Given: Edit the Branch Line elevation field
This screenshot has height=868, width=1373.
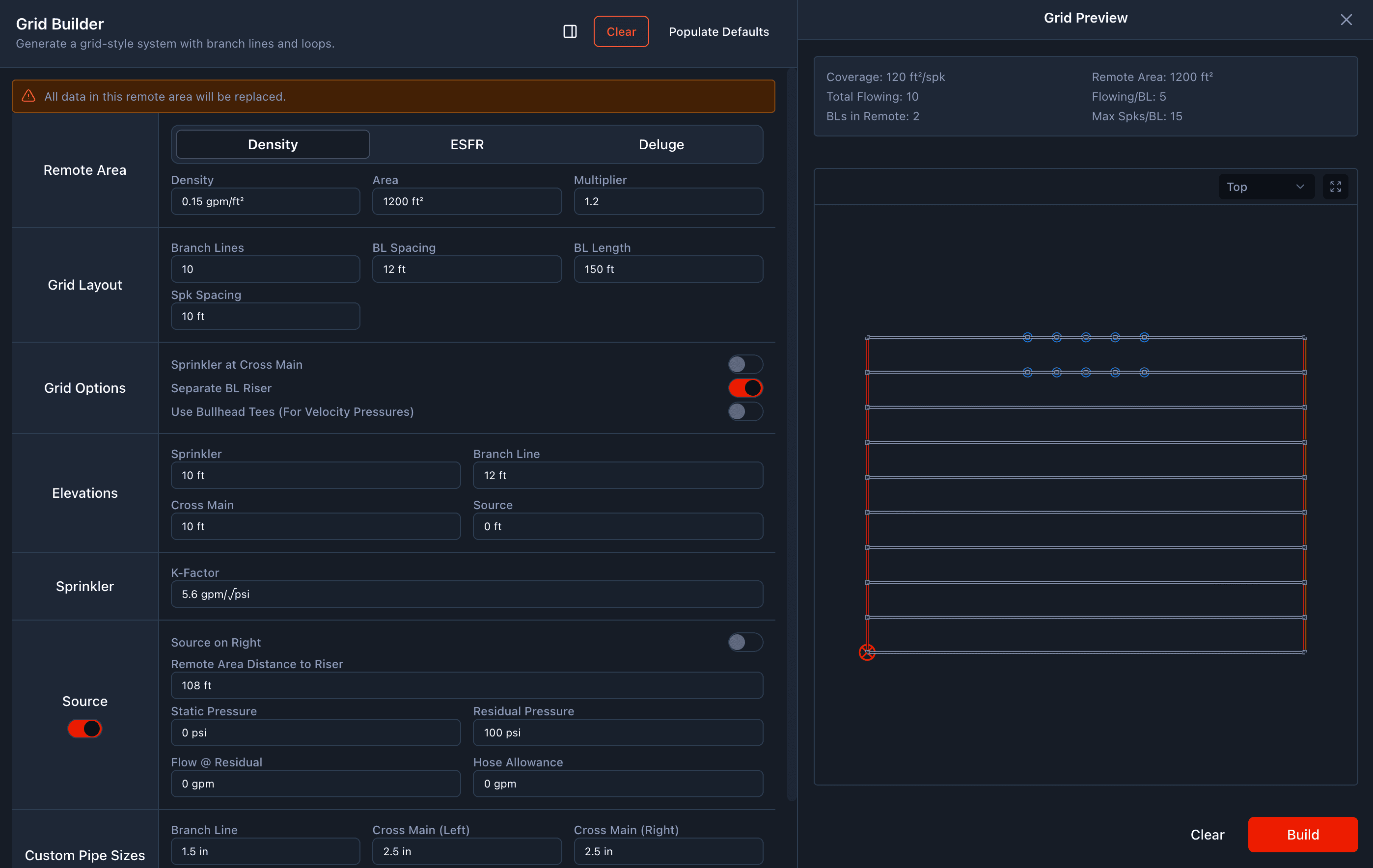Looking at the screenshot, I should click(x=618, y=475).
